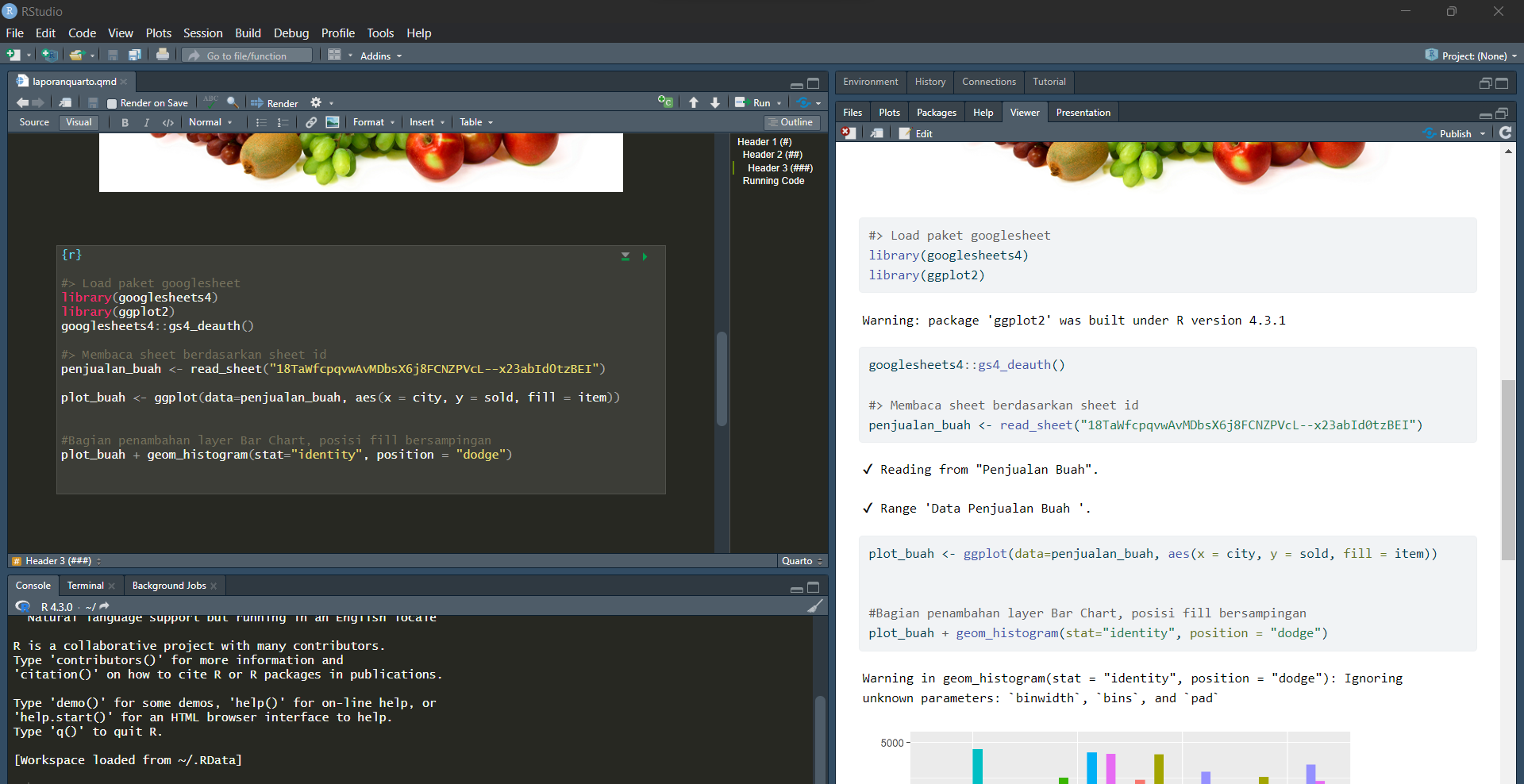Toggle bold formatting
The height and width of the screenshot is (784, 1524).
pyautogui.click(x=125, y=122)
